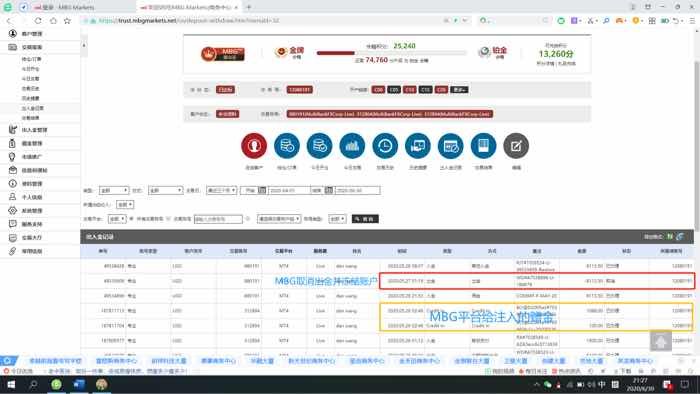The height and width of the screenshot is (394, 700).
Task: Open the black 'more' dropdown after C20 tag
Action: point(459,90)
